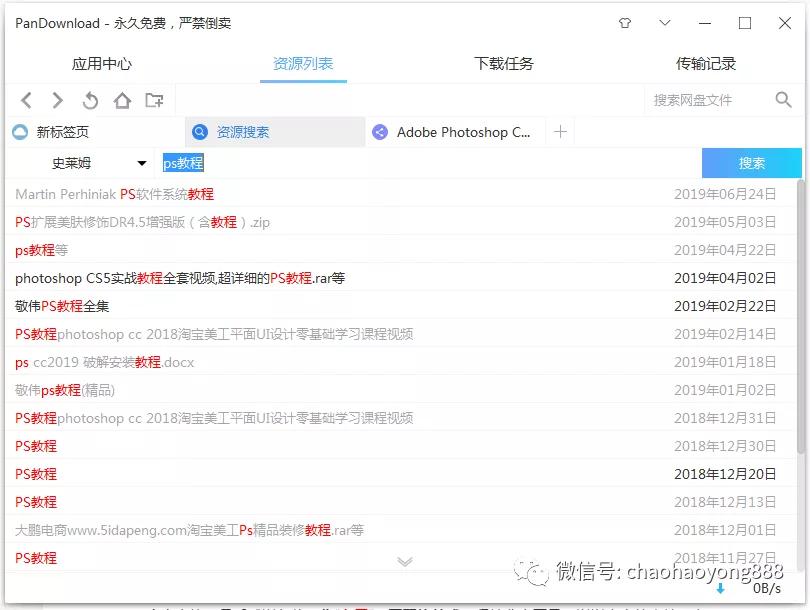Collapse the list with the bottom chevron
The width and height of the screenshot is (810, 610).
pyautogui.click(x=405, y=563)
